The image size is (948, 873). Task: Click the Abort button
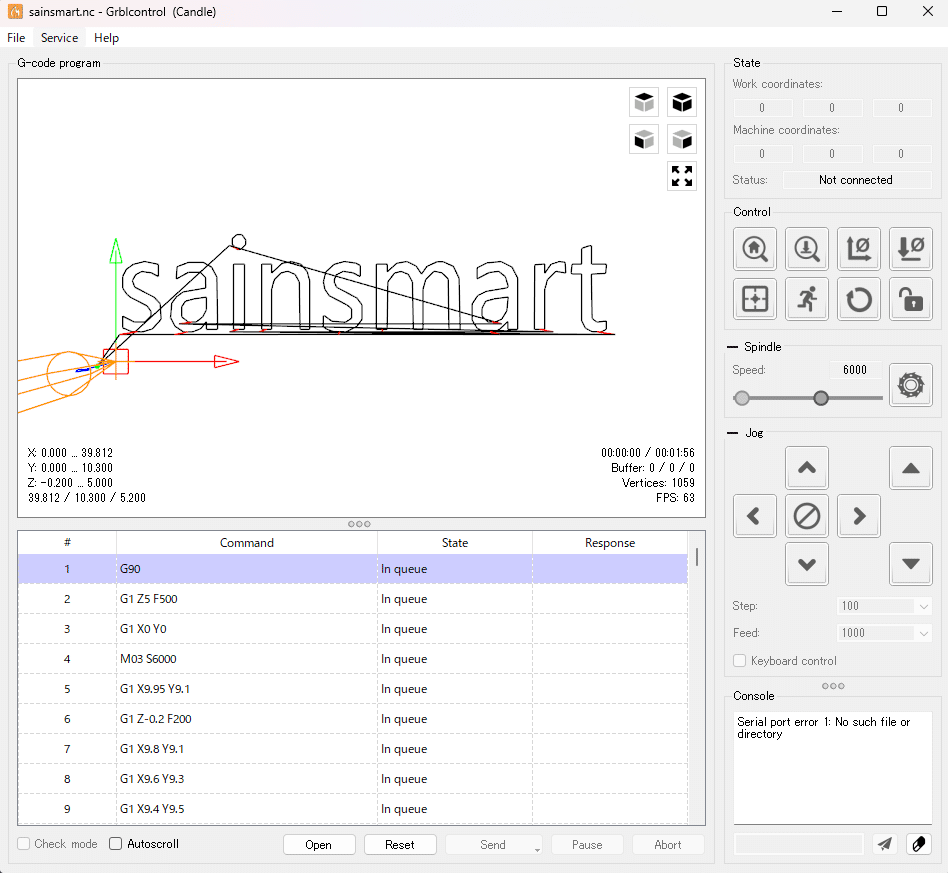click(668, 845)
